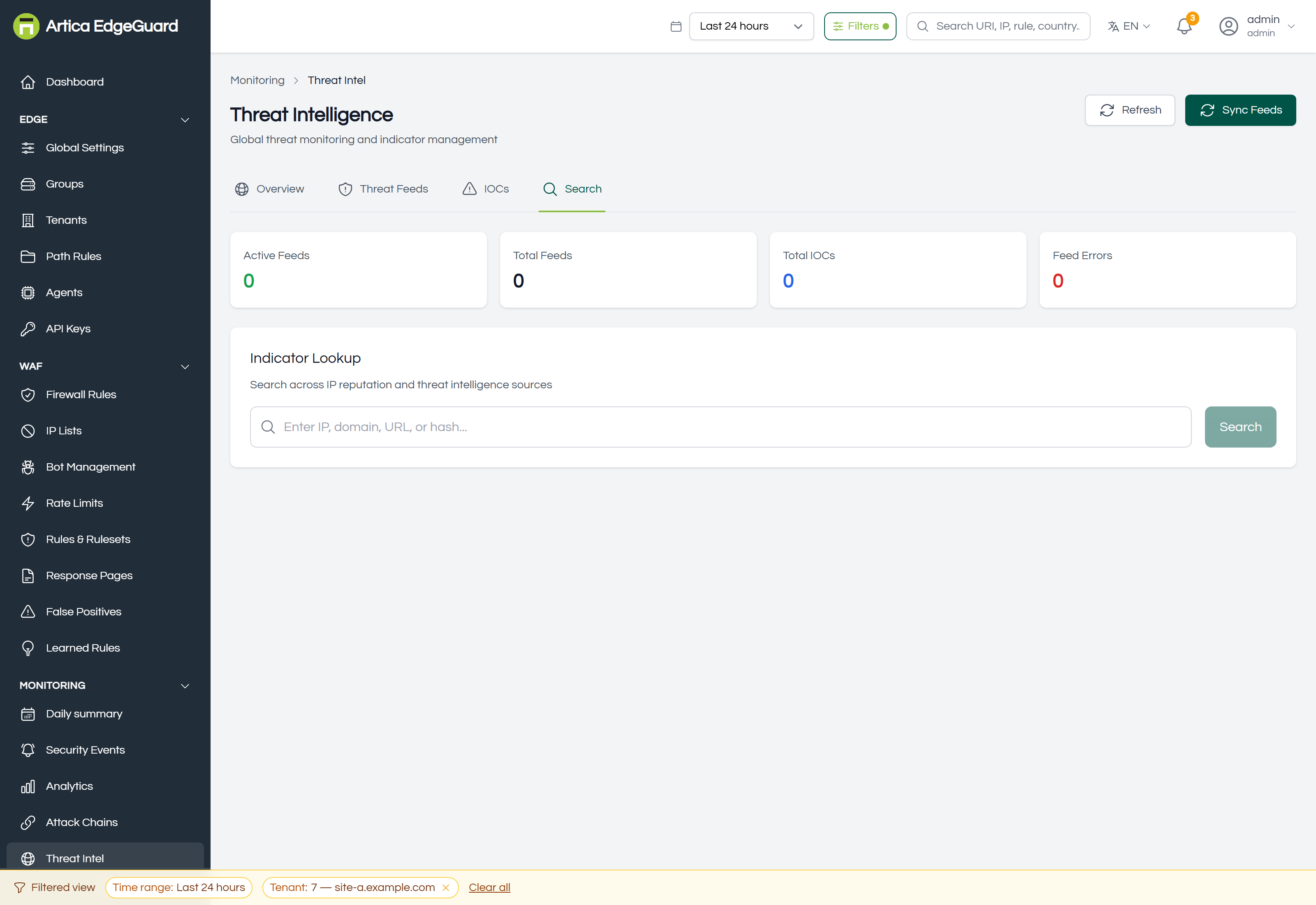The image size is (1316, 905).
Task: Go to Firewall Rules
Action: [x=105, y=394]
